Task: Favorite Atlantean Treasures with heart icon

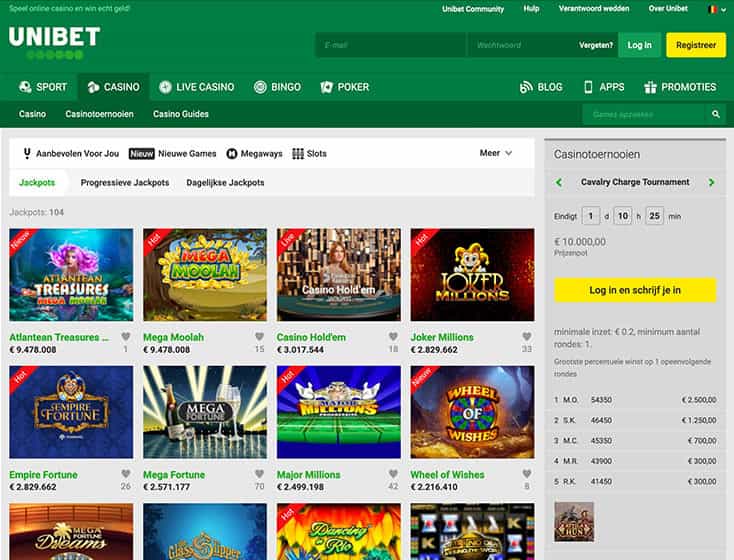Action: coord(125,336)
